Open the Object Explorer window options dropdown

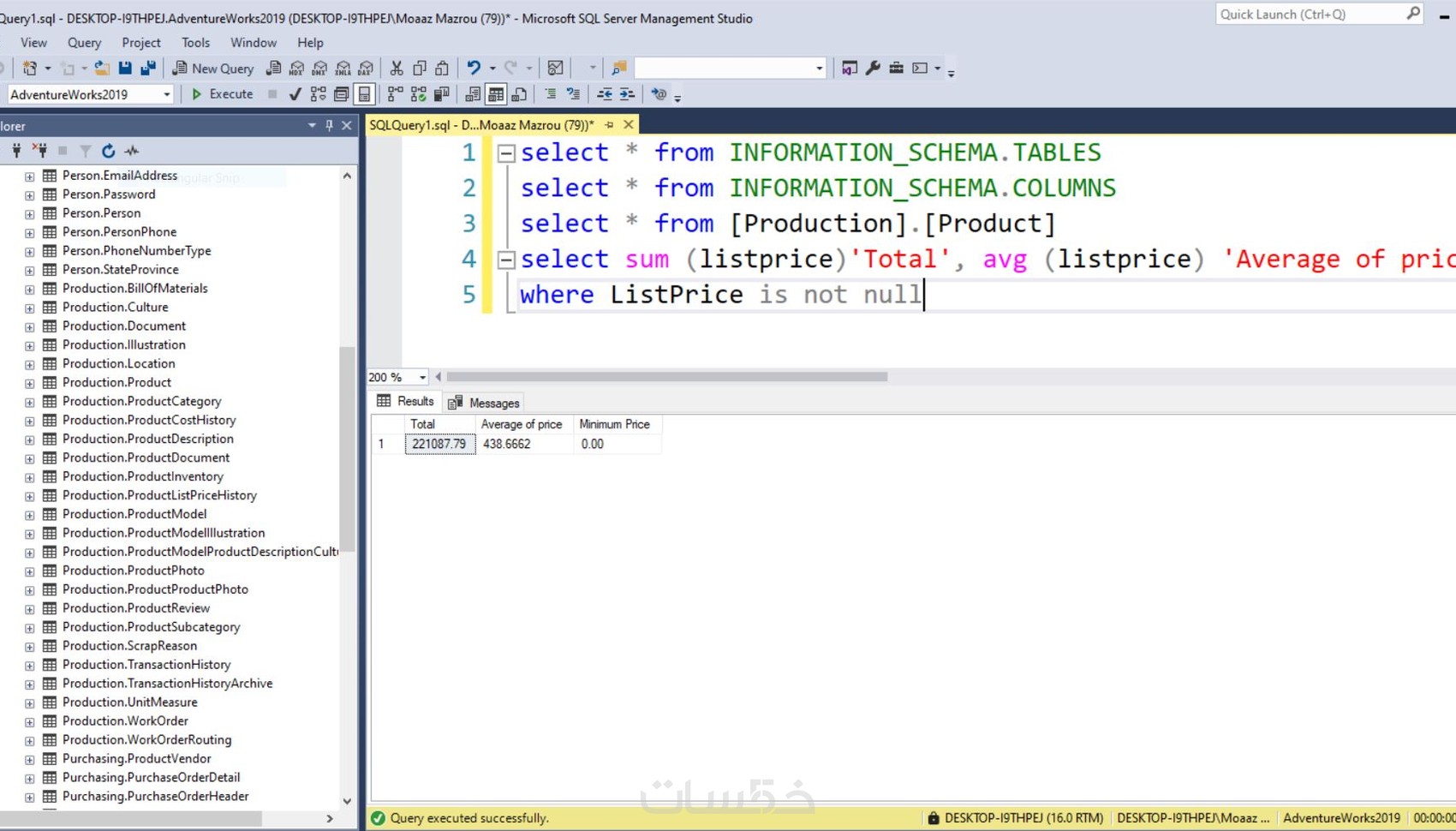tap(312, 126)
